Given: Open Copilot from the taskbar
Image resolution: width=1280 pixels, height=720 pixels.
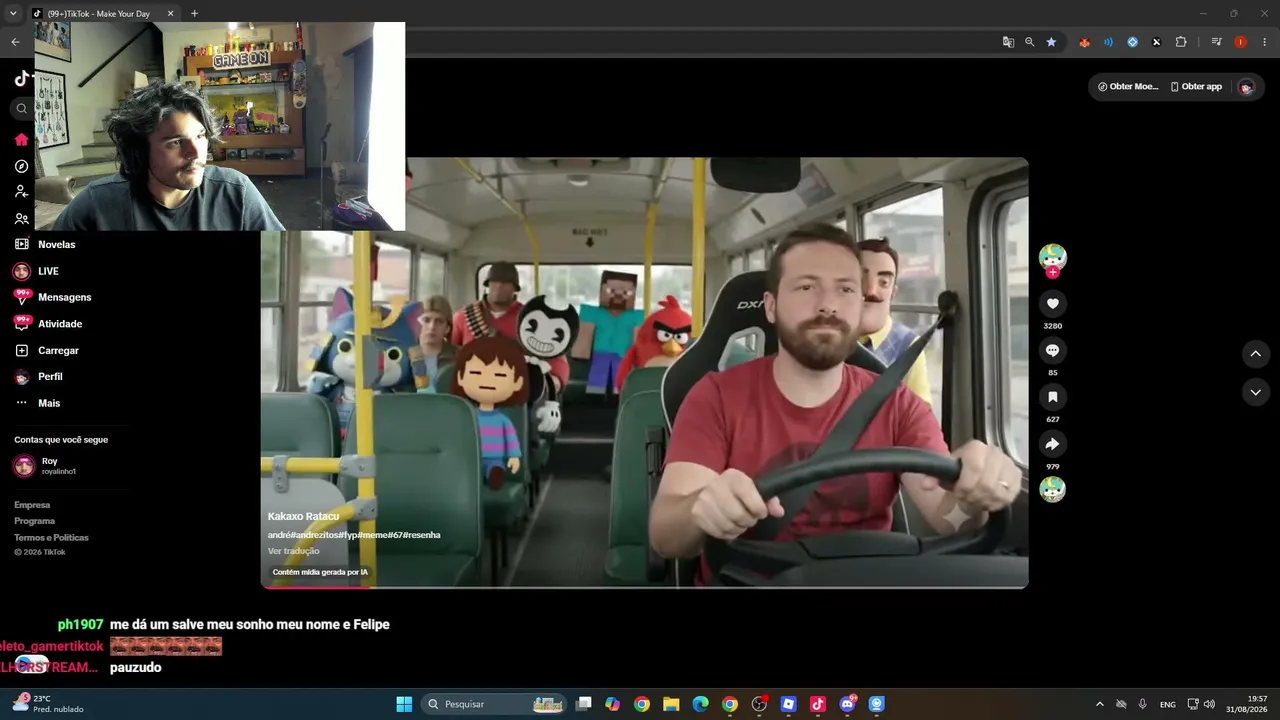Looking at the screenshot, I should (613, 704).
